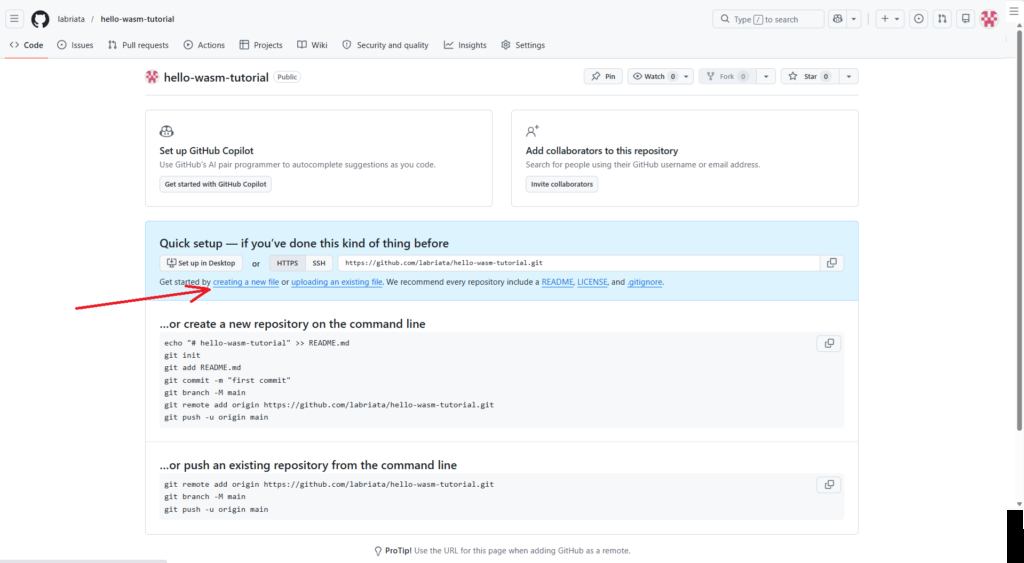
Task: Open hello-wasm-tutorial breadcrumb link
Action: click(x=137, y=19)
